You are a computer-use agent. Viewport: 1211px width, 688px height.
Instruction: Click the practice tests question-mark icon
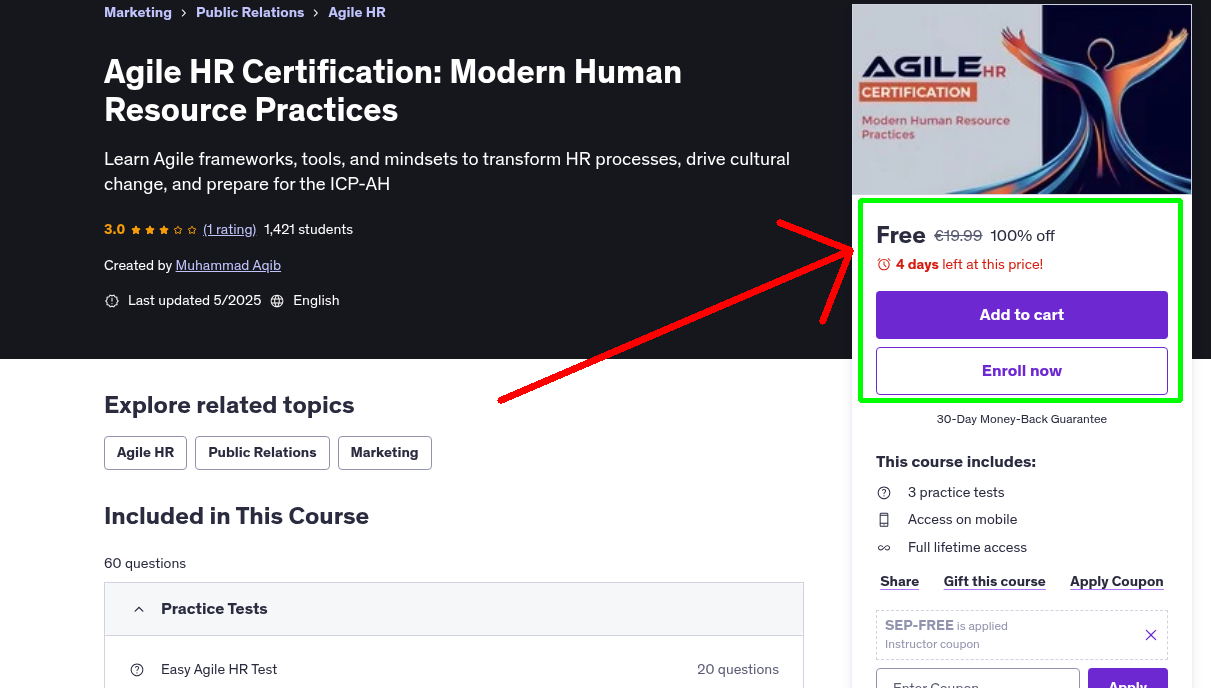pyautogui.click(x=884, y=492)
